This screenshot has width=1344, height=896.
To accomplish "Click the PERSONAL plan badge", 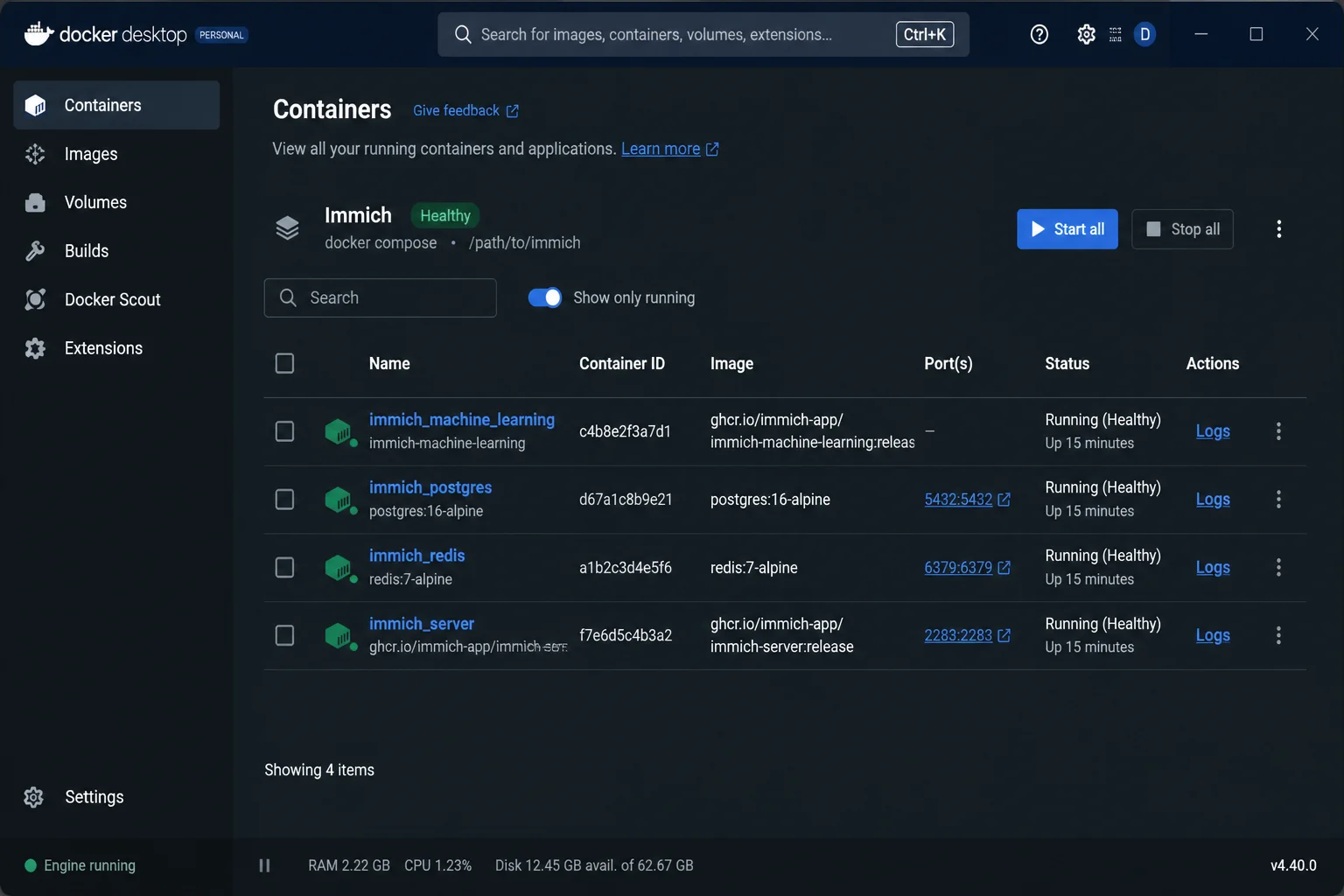I will point(221,35).
